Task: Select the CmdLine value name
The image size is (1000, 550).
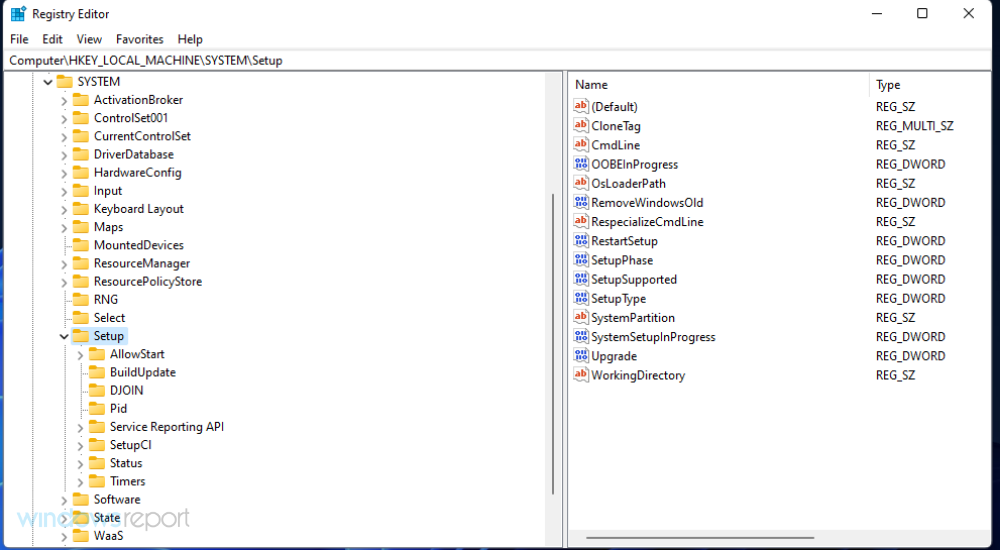Action: 615,145
